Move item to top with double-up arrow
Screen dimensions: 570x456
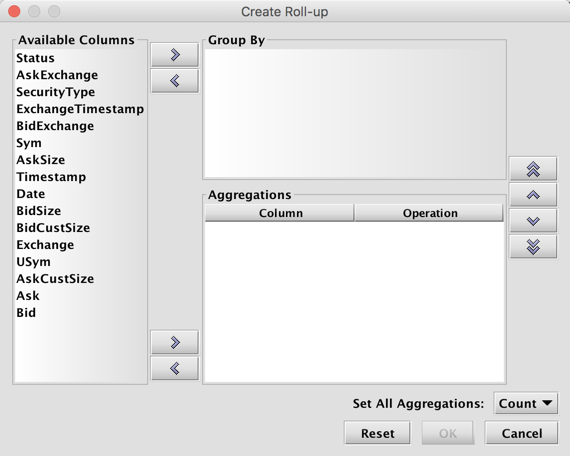533,169
